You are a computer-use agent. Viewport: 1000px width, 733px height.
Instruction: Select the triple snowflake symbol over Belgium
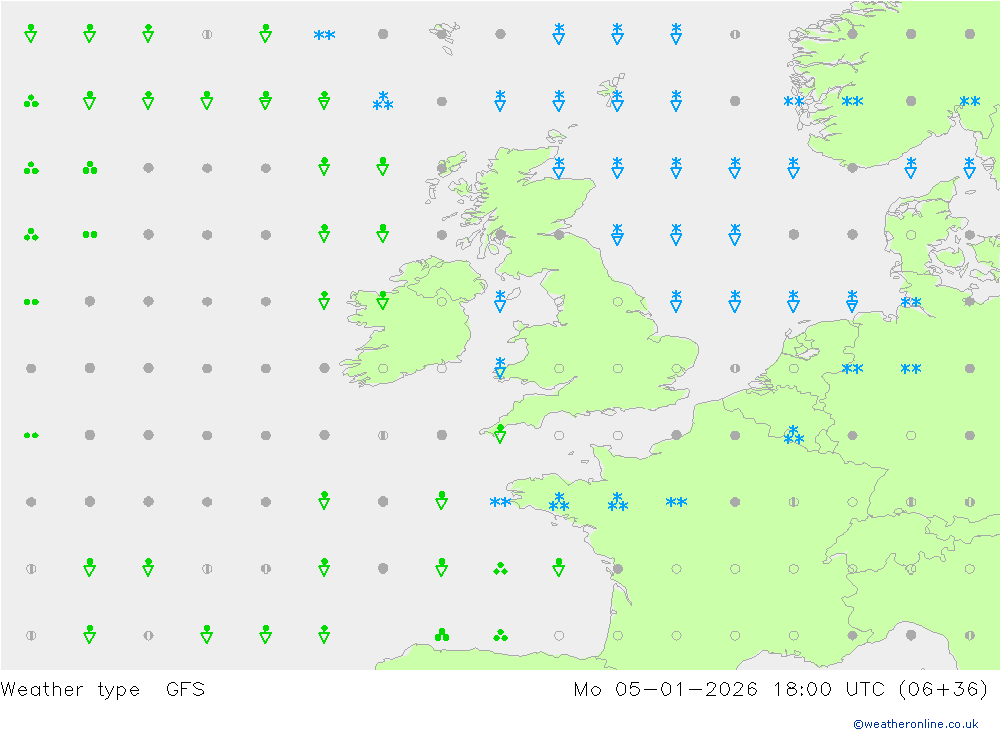click(793, 435)
